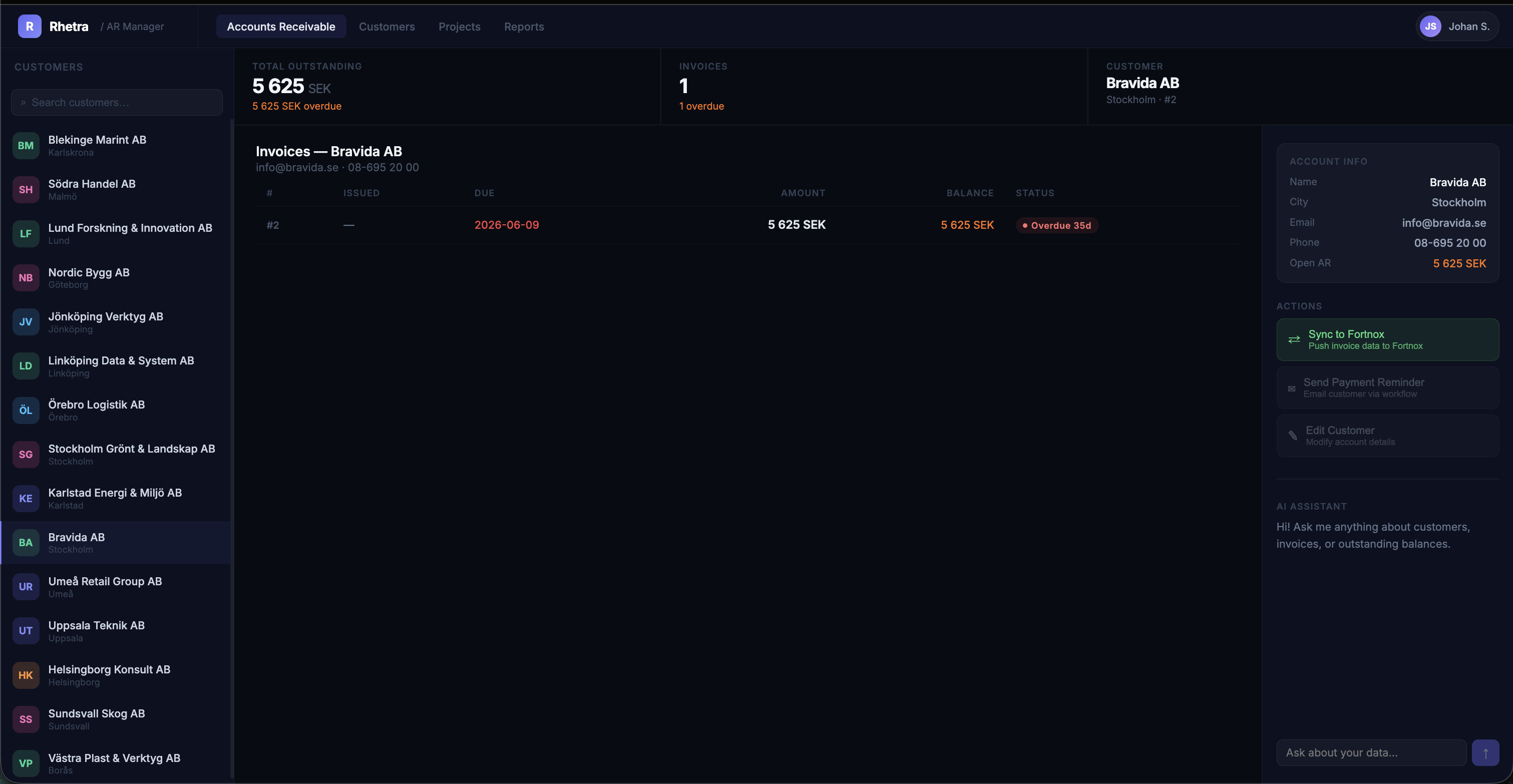Select Helsingborg Konsult AB customer
Image resolution: width=1513 pixels, height=784 pixels.
[116, 675]
